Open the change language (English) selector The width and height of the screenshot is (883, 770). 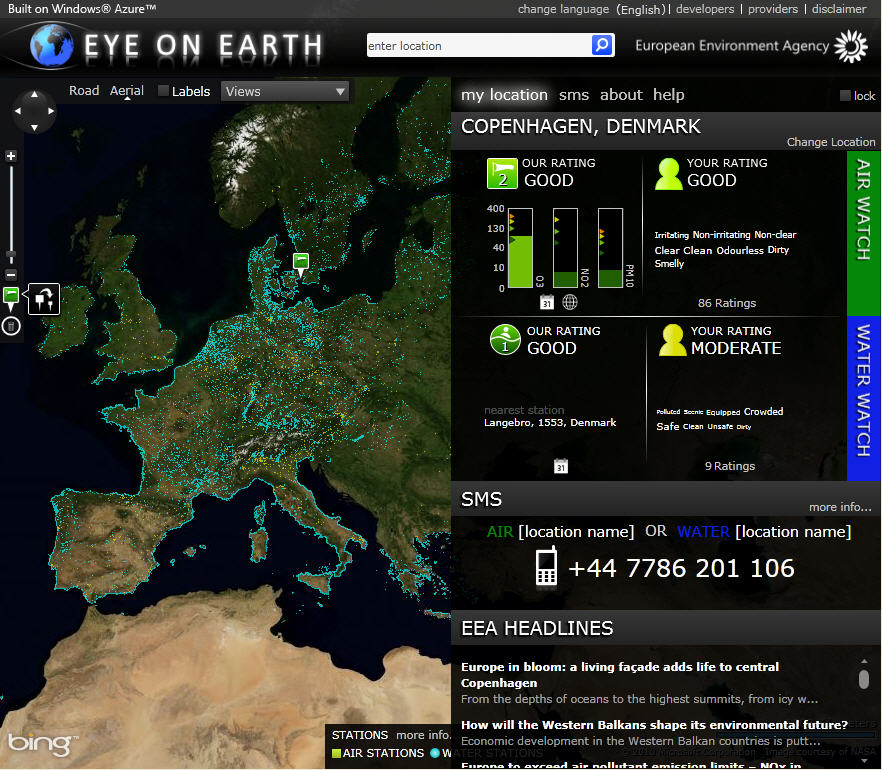point(591,9)
